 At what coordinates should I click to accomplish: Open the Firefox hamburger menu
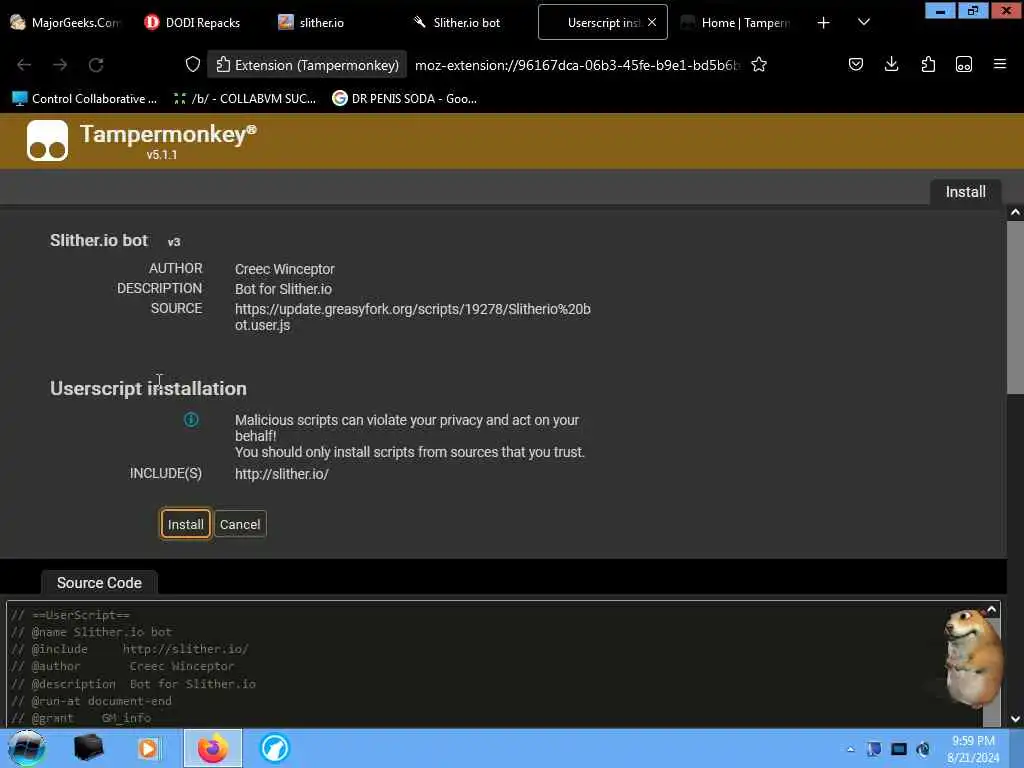pos(999,64)
